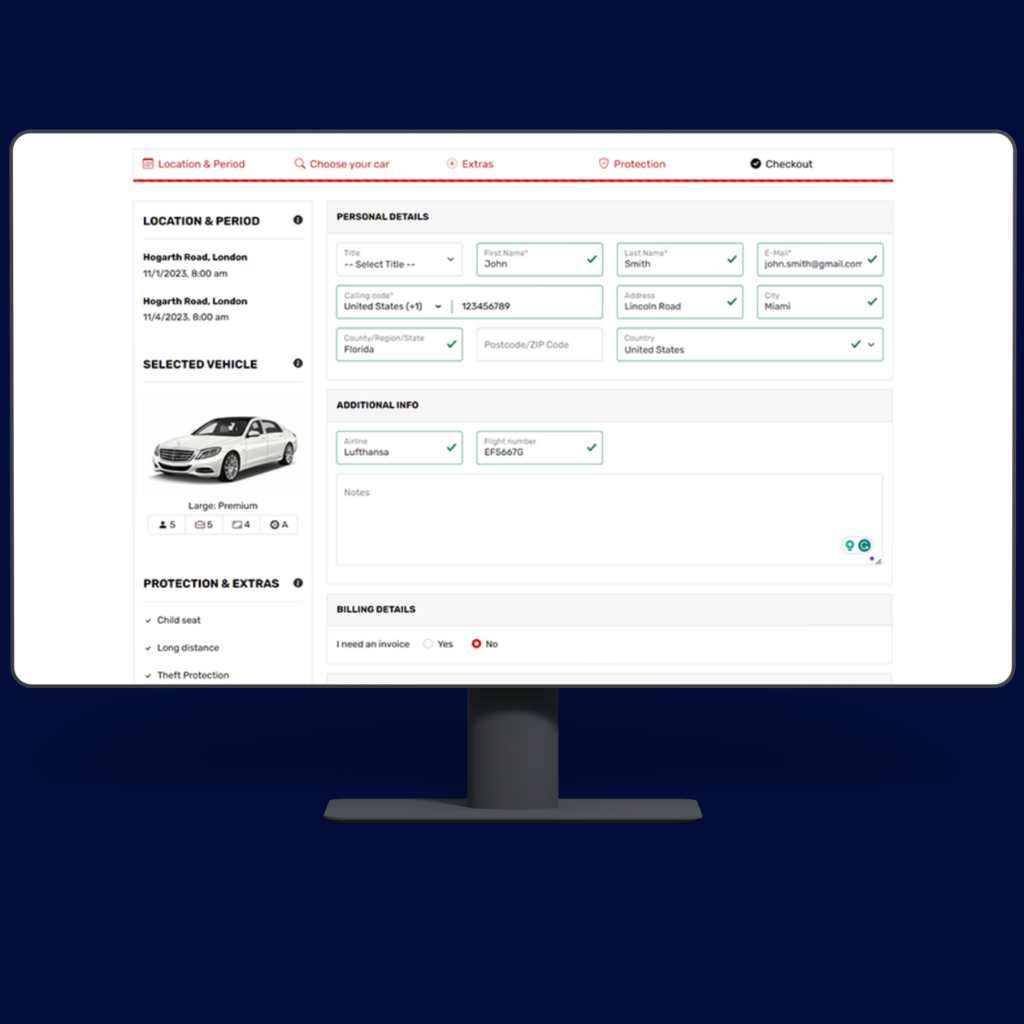Click the info icon beside Protection & Extras
The width and height of the screenshot is (1024, 1024).
point(297,583)
